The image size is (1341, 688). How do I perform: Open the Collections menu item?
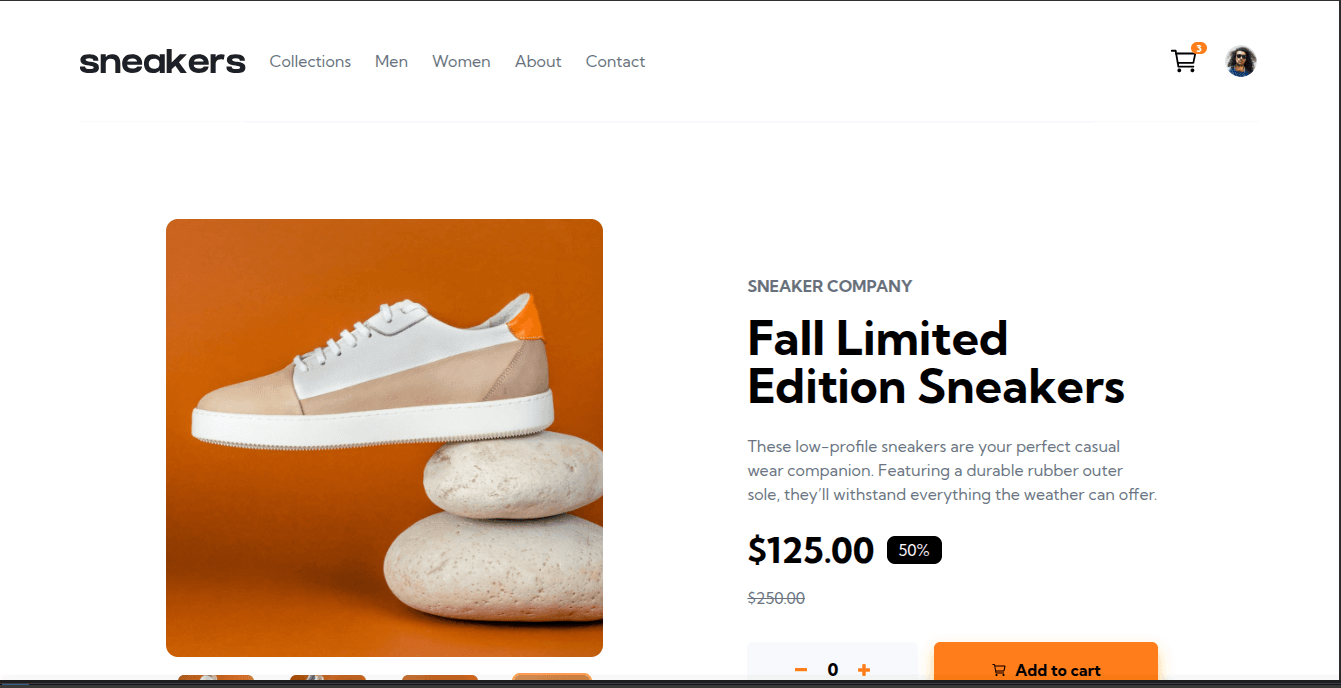pyautogui.click(x=310, y=61)
